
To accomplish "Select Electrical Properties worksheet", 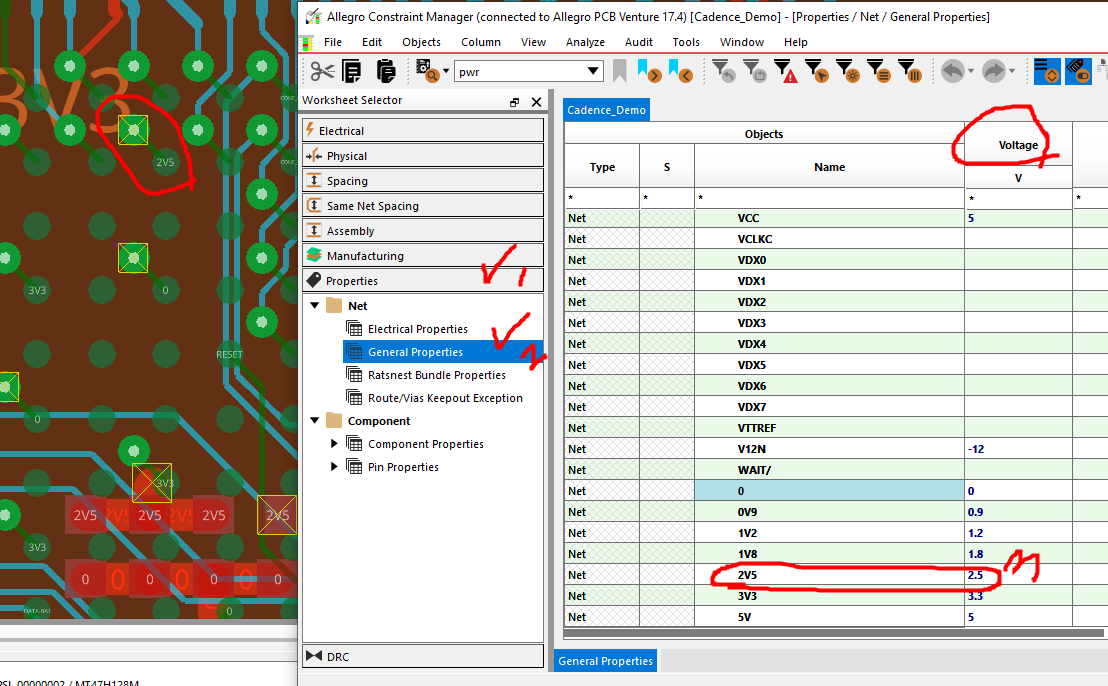I will point(418,329).
